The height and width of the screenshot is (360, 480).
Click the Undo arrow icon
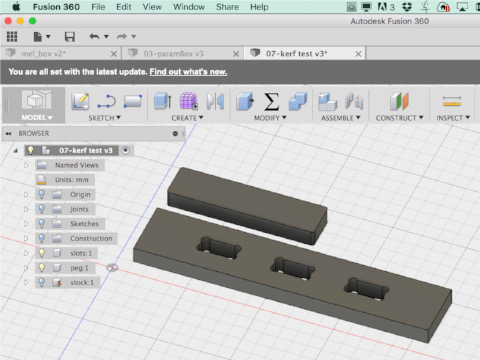coord(94,36)
